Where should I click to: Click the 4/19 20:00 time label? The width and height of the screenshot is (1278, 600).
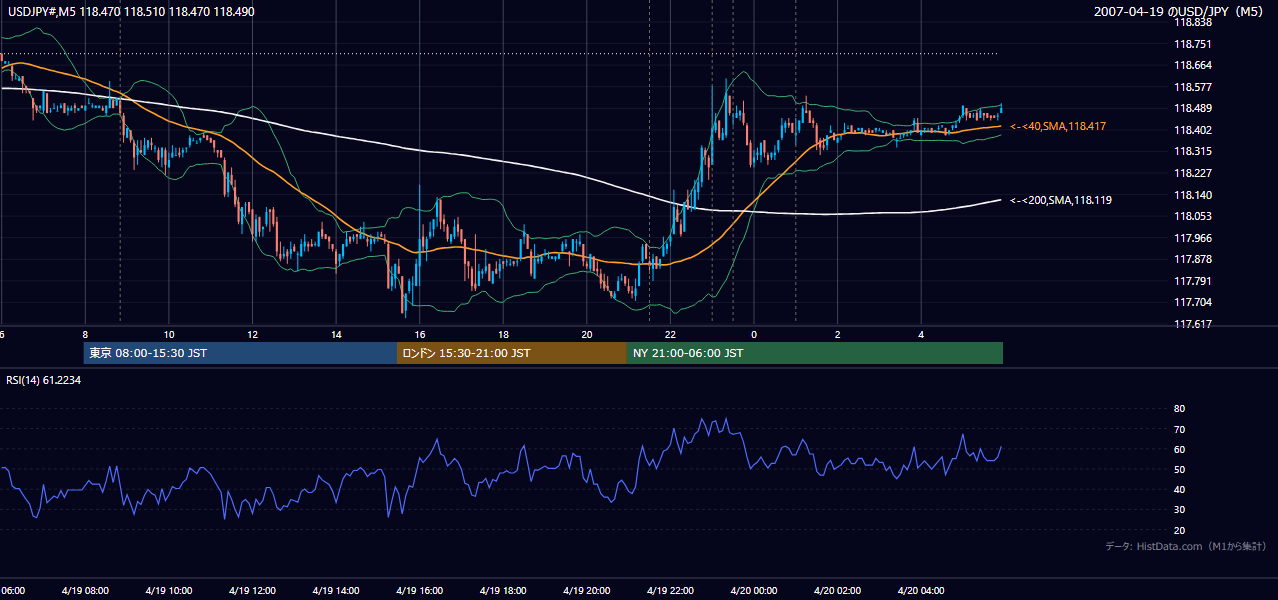click(x=587, y=591)
